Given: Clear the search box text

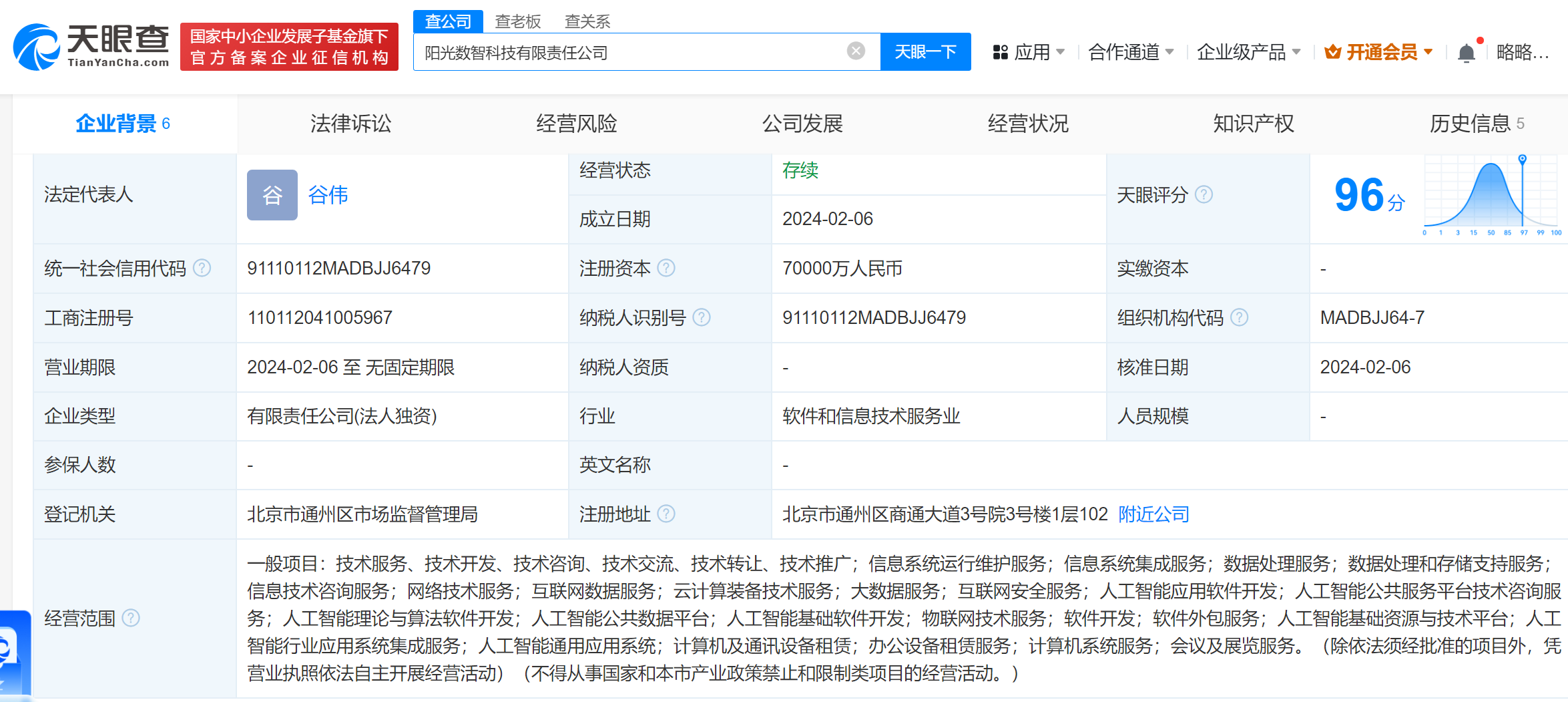Looking at the screenshot, I should 856,51.
